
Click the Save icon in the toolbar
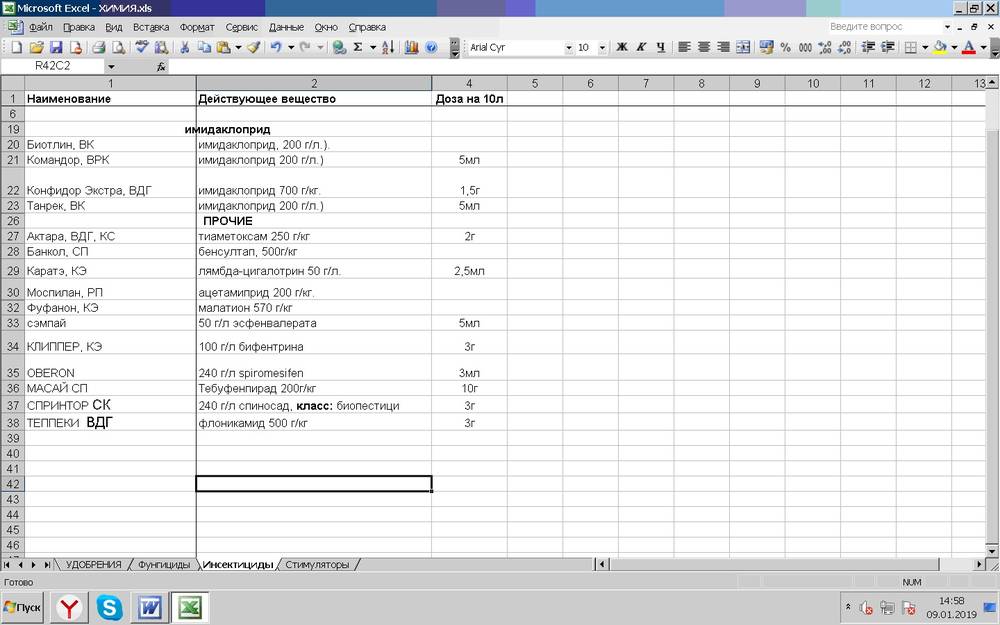pyautogui.click(x=56, y=47)
